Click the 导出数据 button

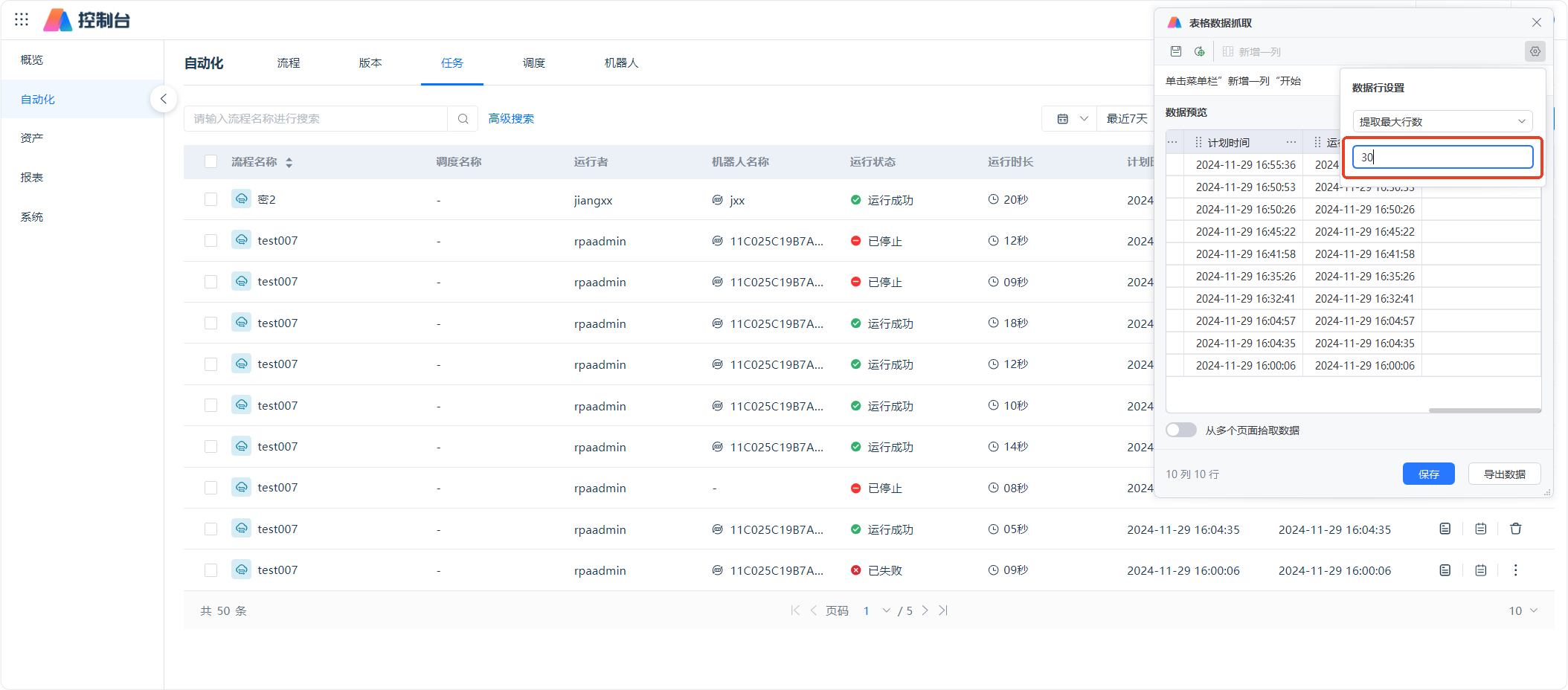pos(1504,474)
